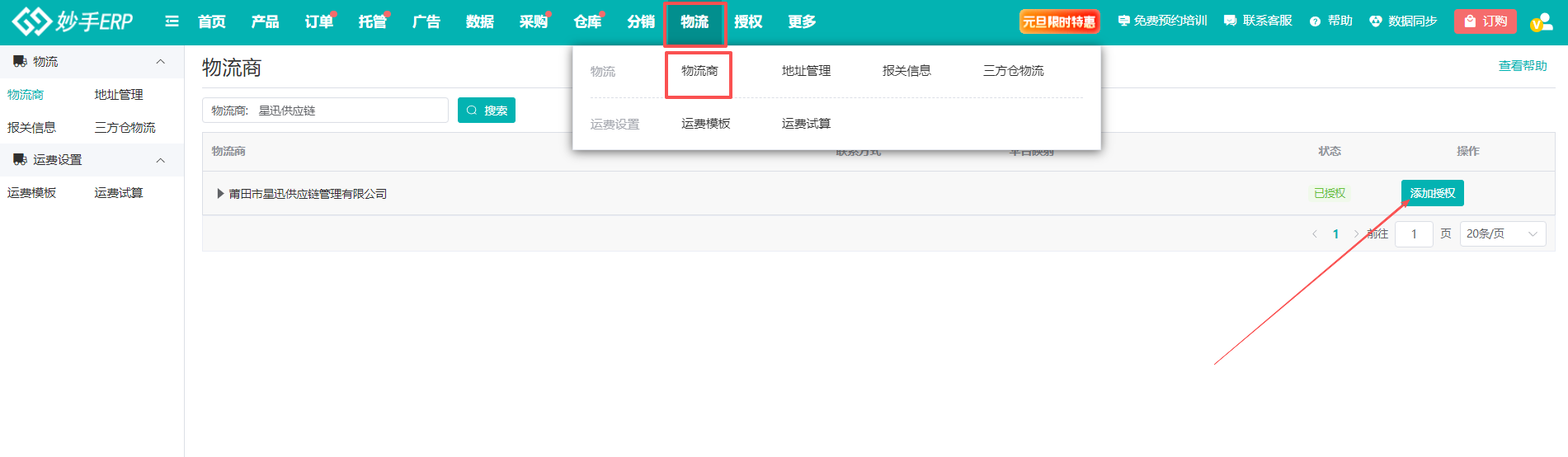Collapse the 物流 sidebar section chevron
1568x457 pixels.
(161, 62)
